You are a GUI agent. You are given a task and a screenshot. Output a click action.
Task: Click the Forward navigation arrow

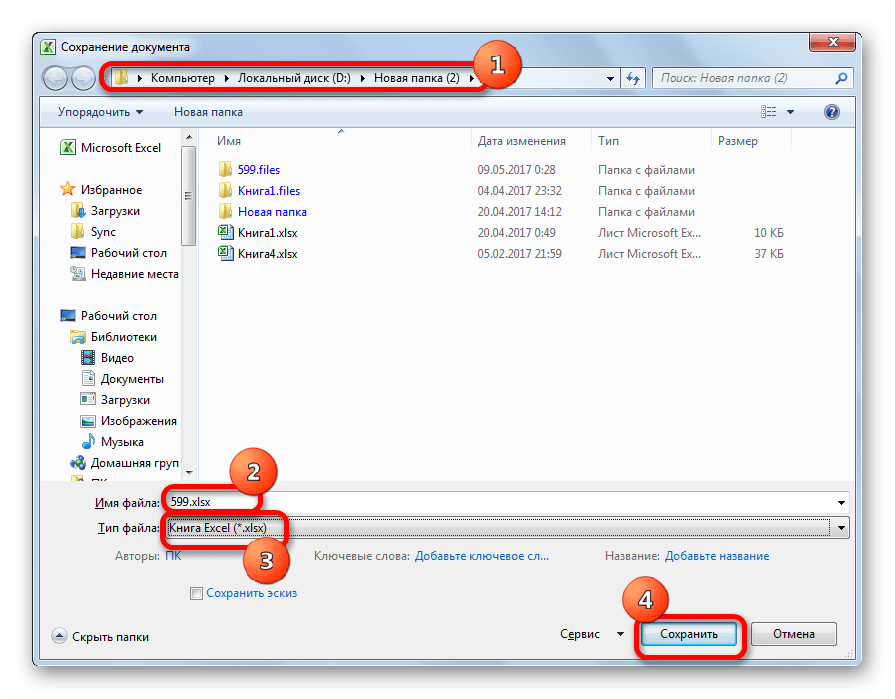[83, 78]
